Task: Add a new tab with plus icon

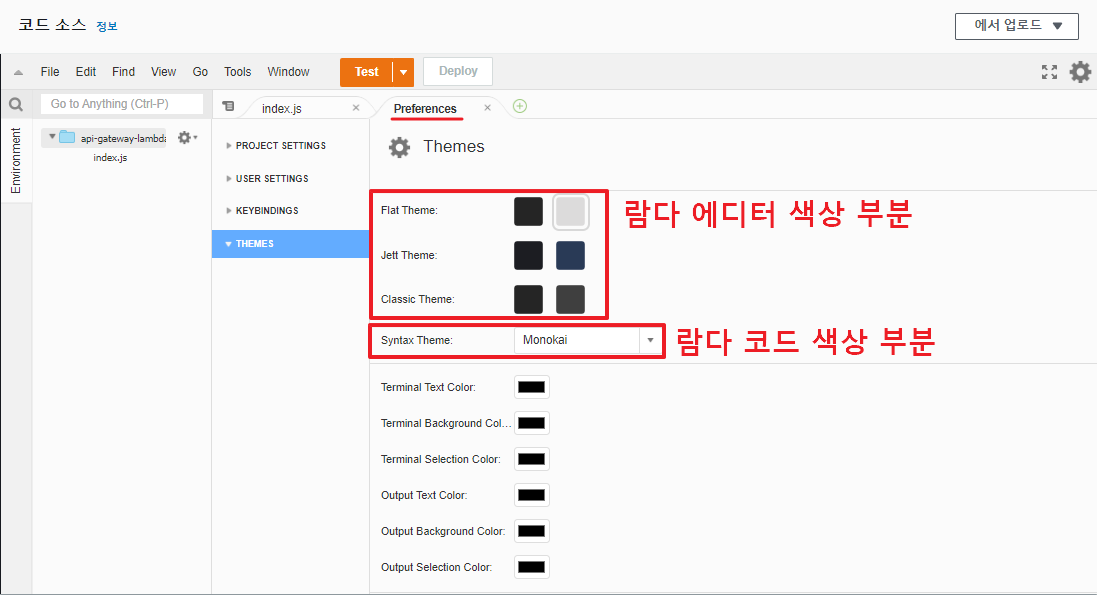Action: [519, 106]
